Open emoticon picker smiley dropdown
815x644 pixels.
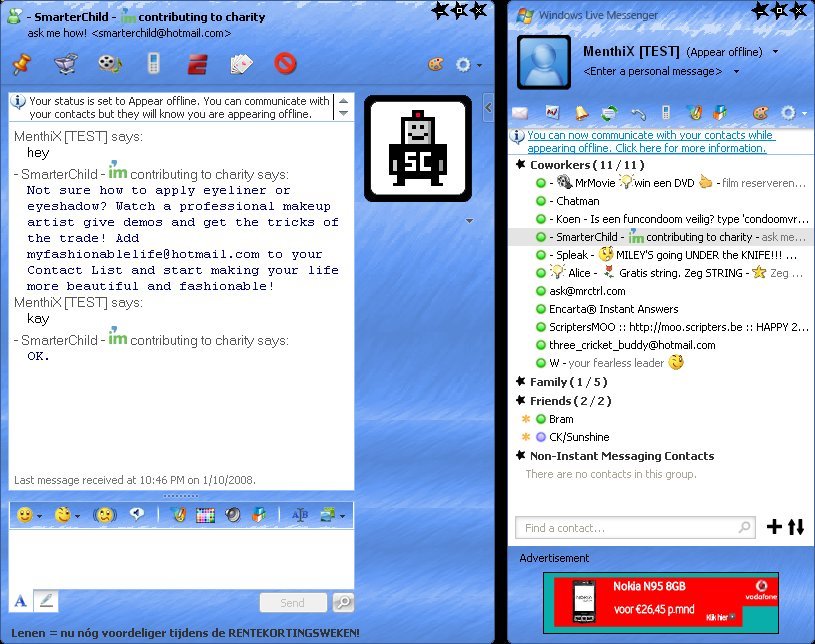click(29, 515)
